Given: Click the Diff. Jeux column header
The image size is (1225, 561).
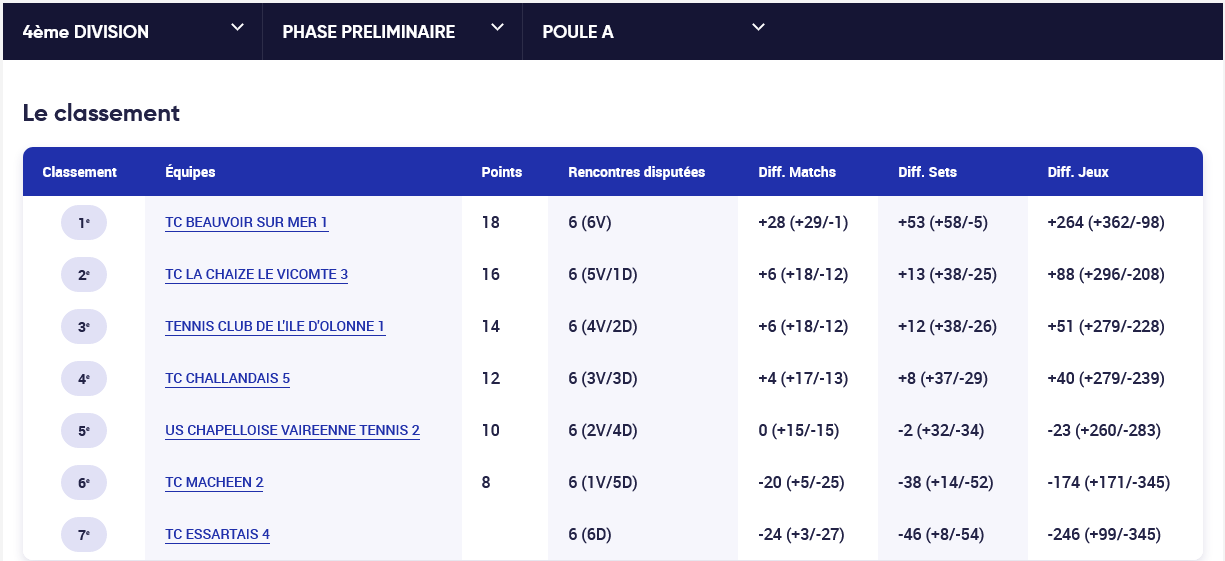Looking at the screenshot, I should tap(1078, 172).
